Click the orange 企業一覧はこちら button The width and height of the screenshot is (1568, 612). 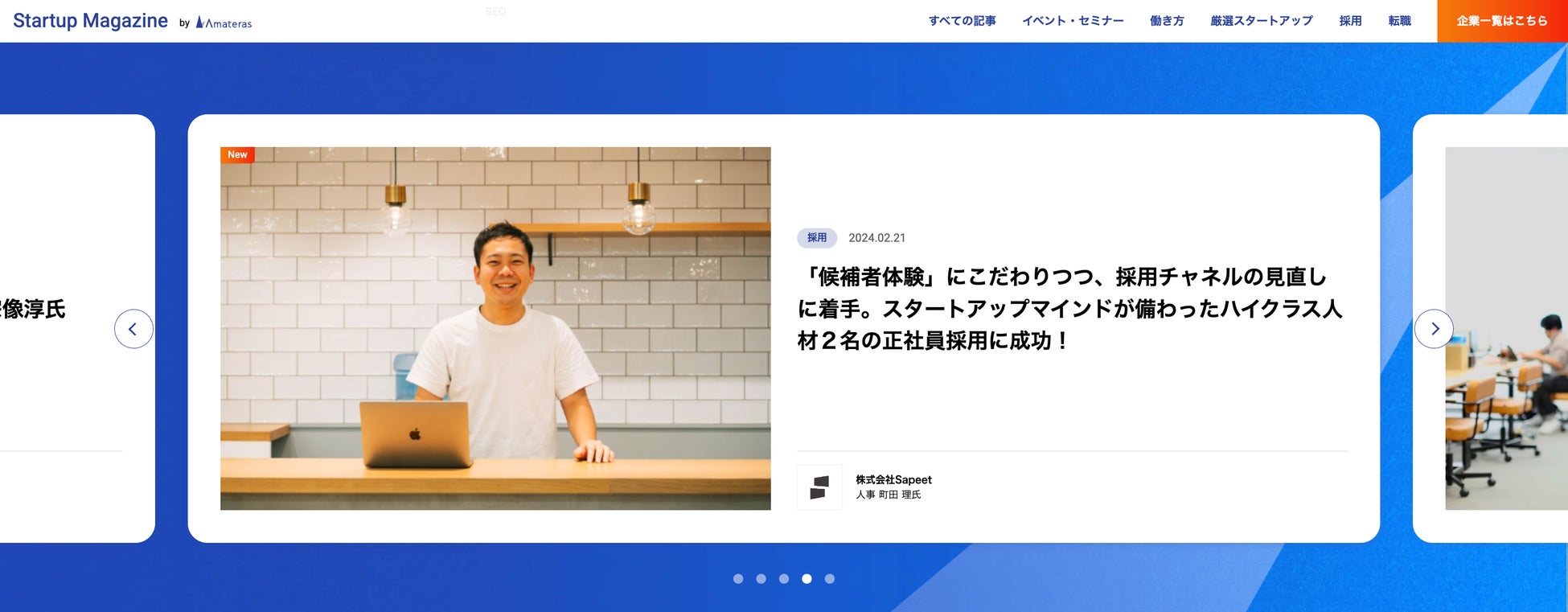pyautogui.click(x=1502, y=21)
